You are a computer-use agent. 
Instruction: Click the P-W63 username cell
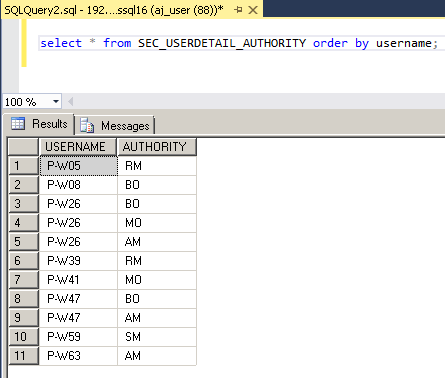(78, 356)
